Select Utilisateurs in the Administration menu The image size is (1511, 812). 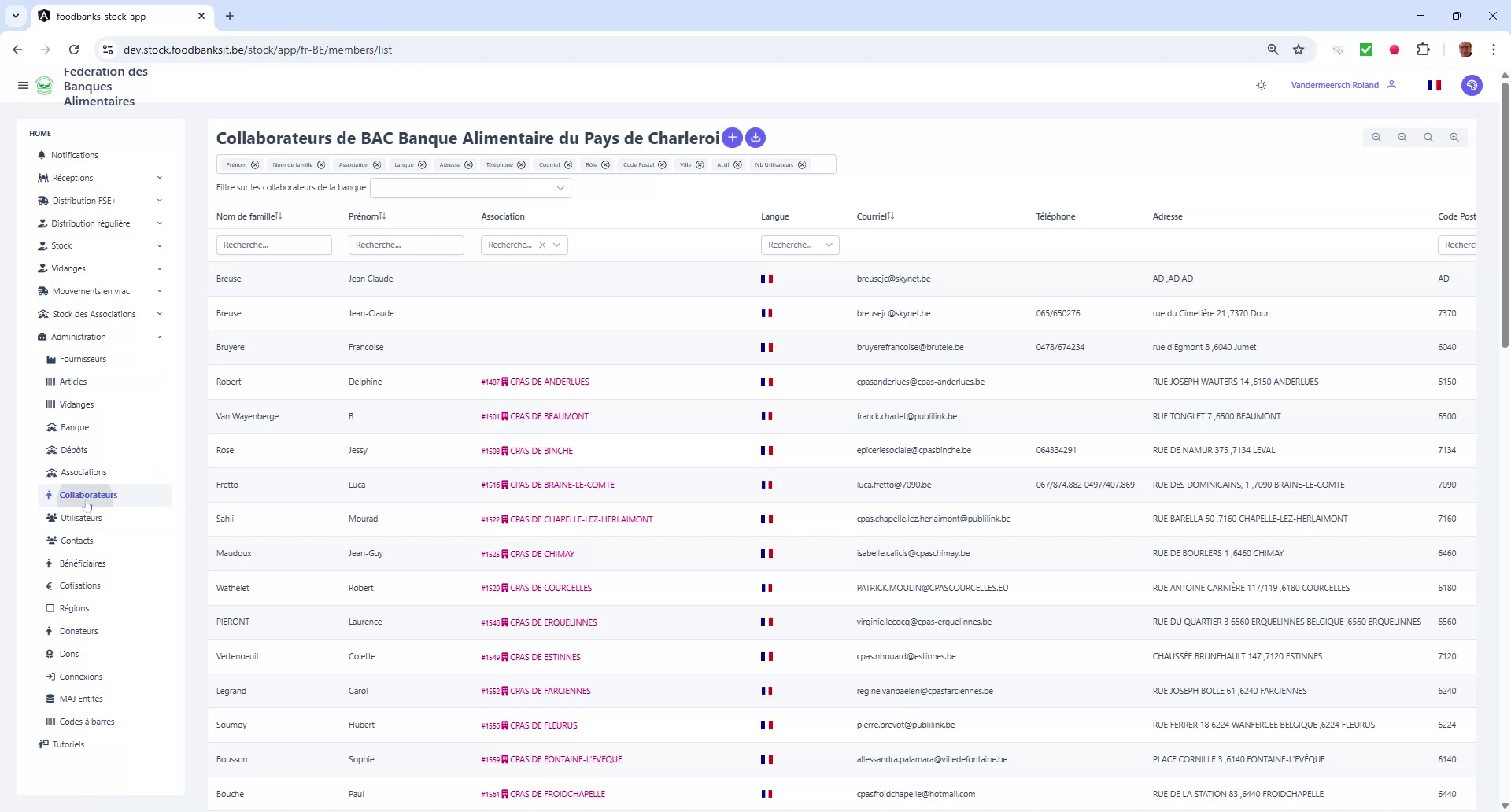pyautogui.click(x=83, y=518)
